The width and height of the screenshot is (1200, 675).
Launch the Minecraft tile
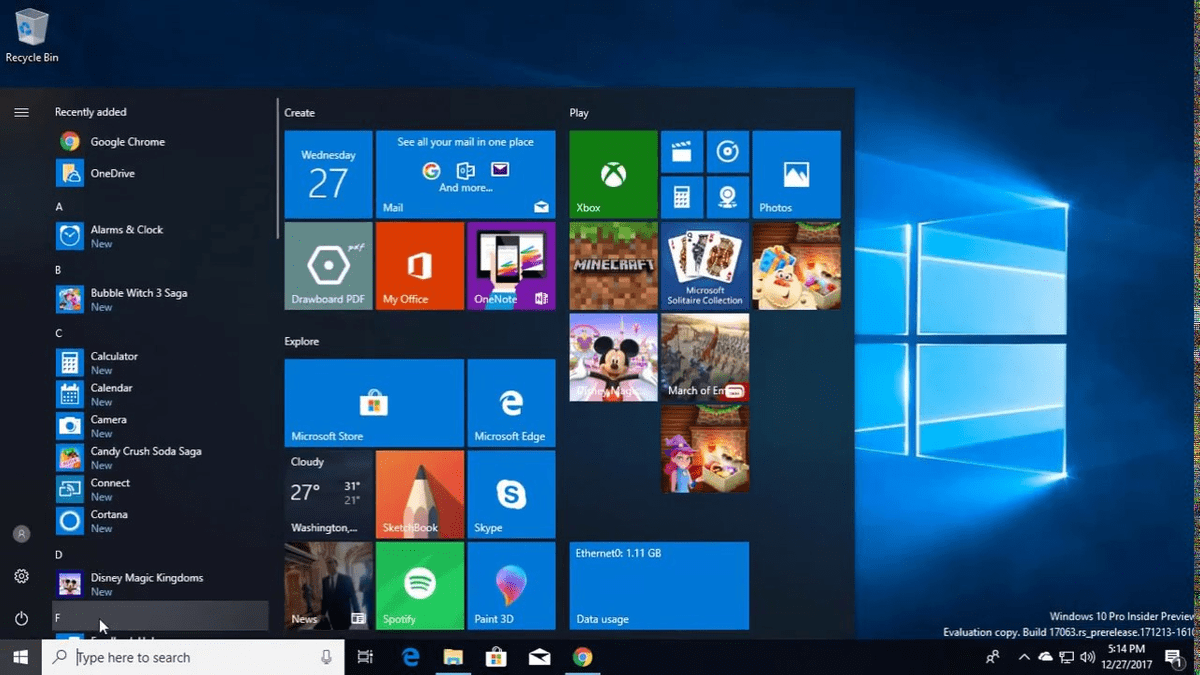[613, 265]
